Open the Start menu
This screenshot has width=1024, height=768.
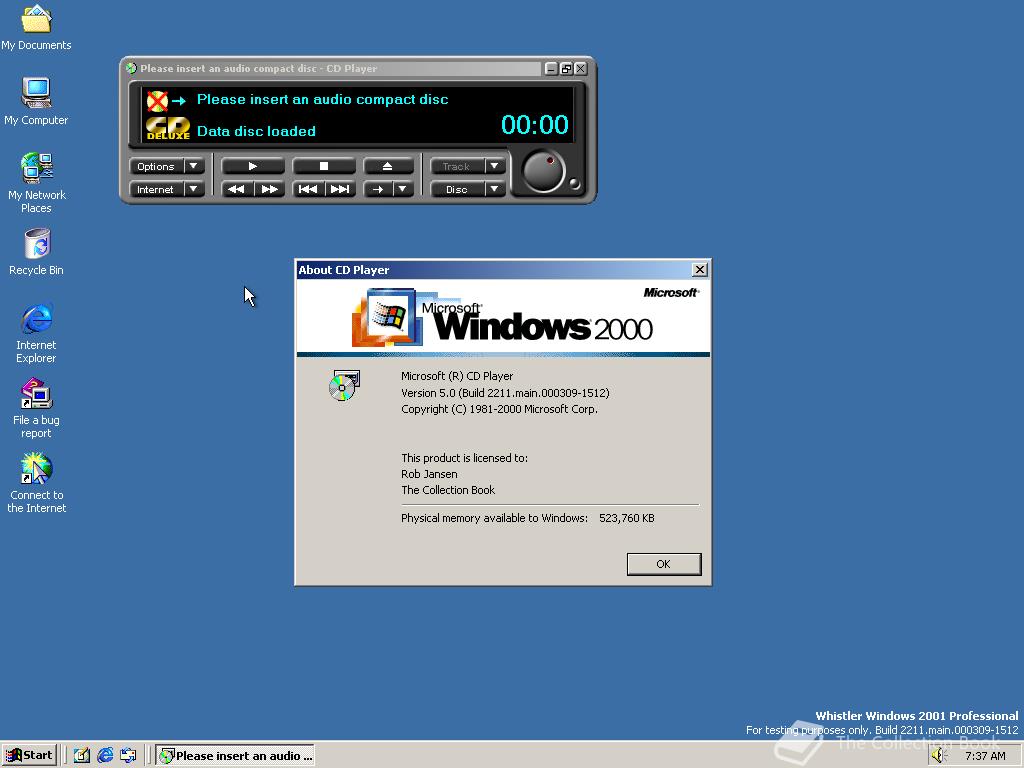click(x=29, y=756)
